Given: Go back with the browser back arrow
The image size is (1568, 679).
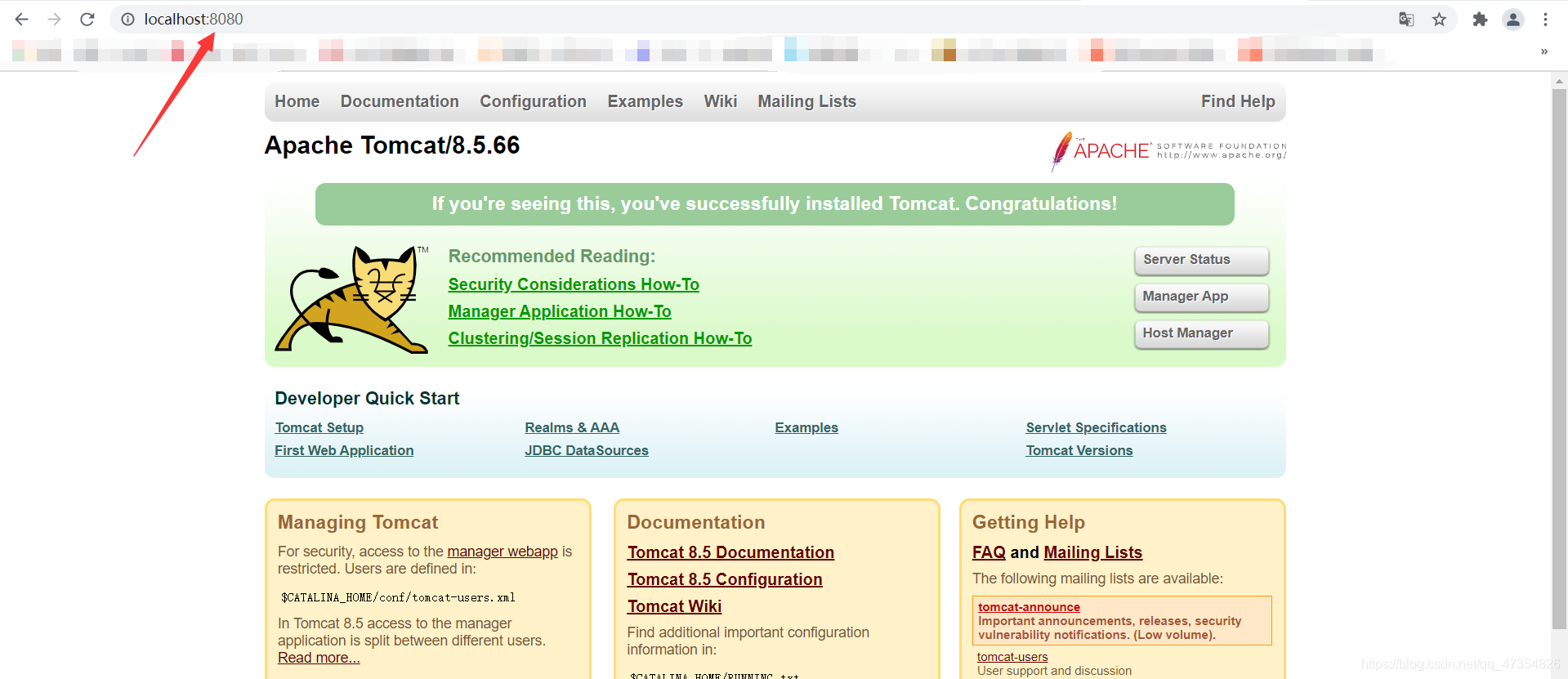Looking at the screenshot, I should (x=21, y=19).
